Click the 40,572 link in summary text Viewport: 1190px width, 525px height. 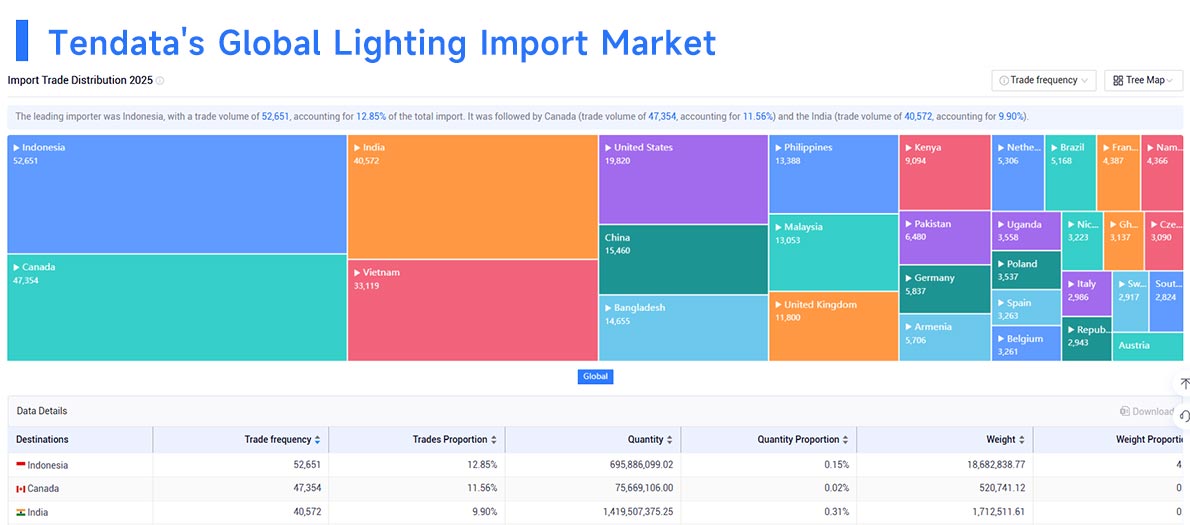918,117
